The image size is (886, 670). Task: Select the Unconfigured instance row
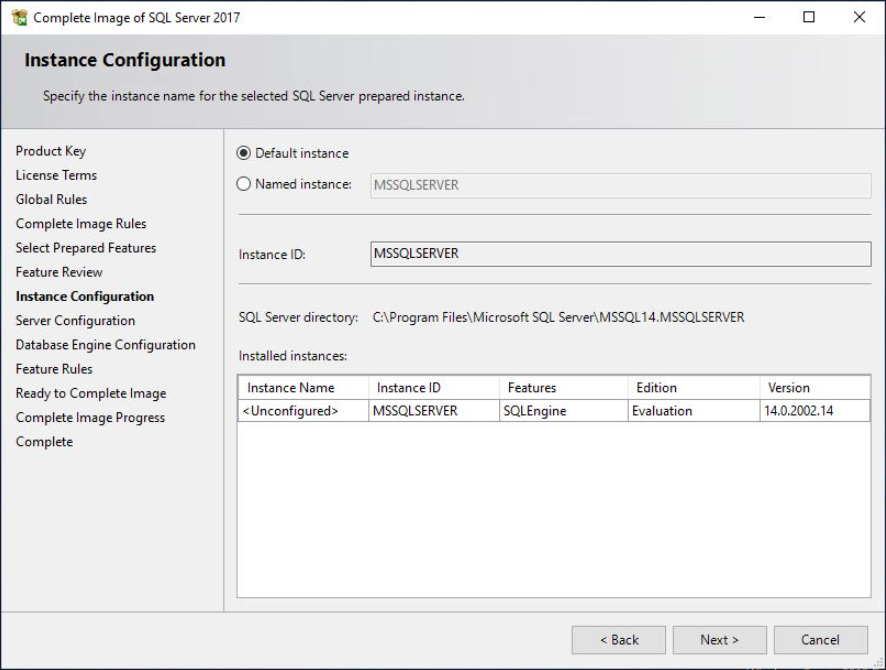[554, 411]
